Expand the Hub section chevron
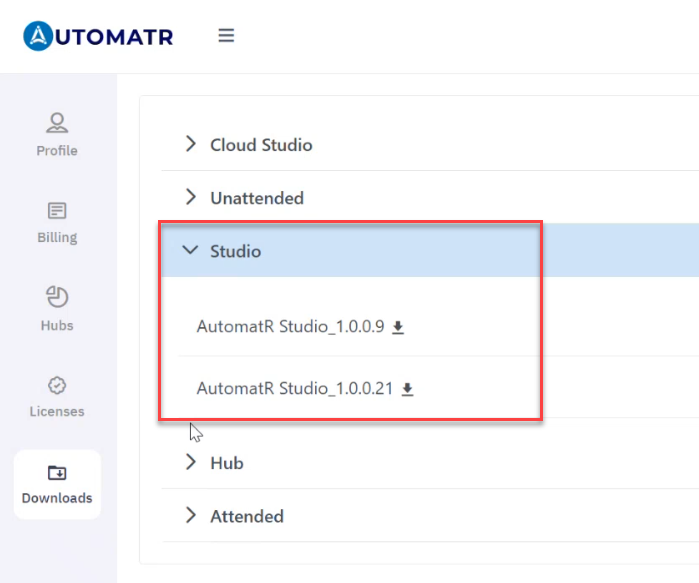Screen dimensions: 699x583 point(191,462)
